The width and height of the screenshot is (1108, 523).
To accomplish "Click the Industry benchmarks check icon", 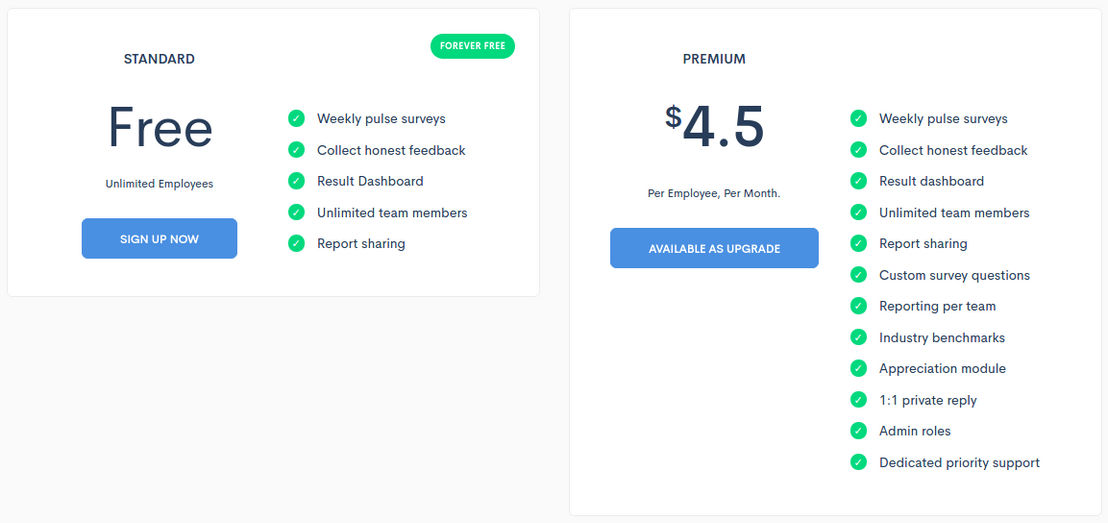I will [859, 337].
